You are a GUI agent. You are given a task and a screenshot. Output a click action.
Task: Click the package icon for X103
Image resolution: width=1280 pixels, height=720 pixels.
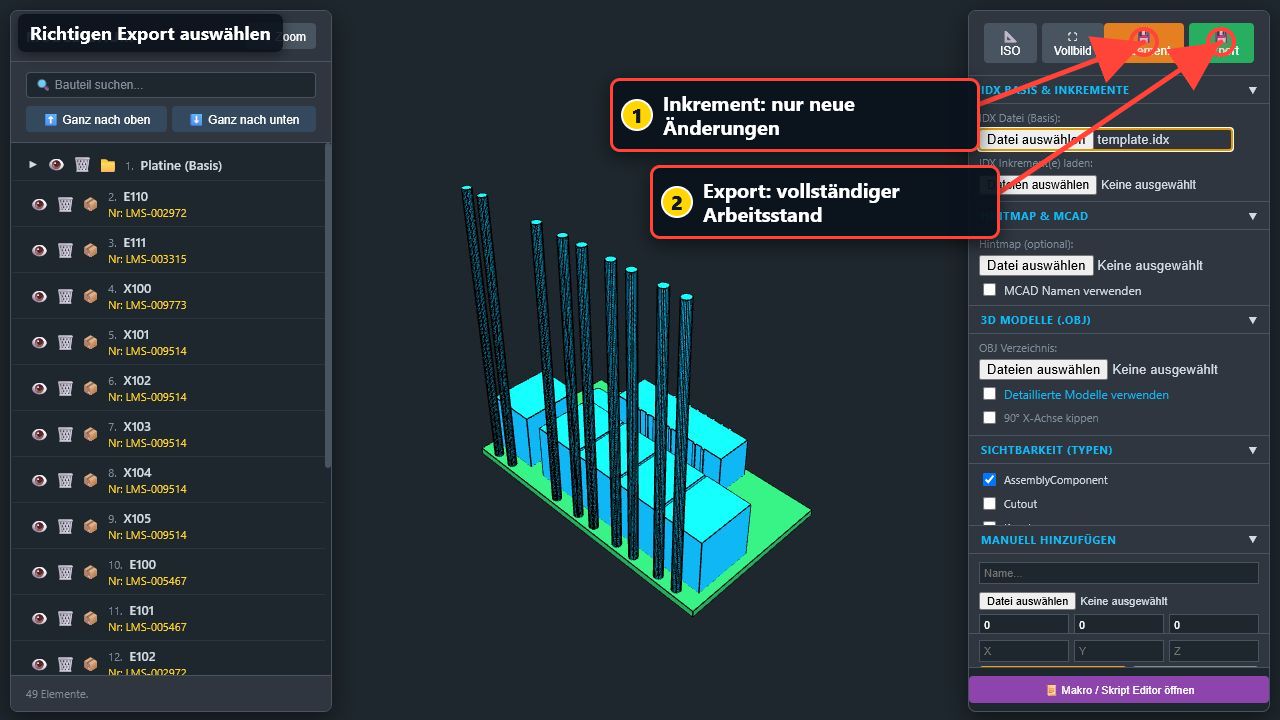pos(90,434)
